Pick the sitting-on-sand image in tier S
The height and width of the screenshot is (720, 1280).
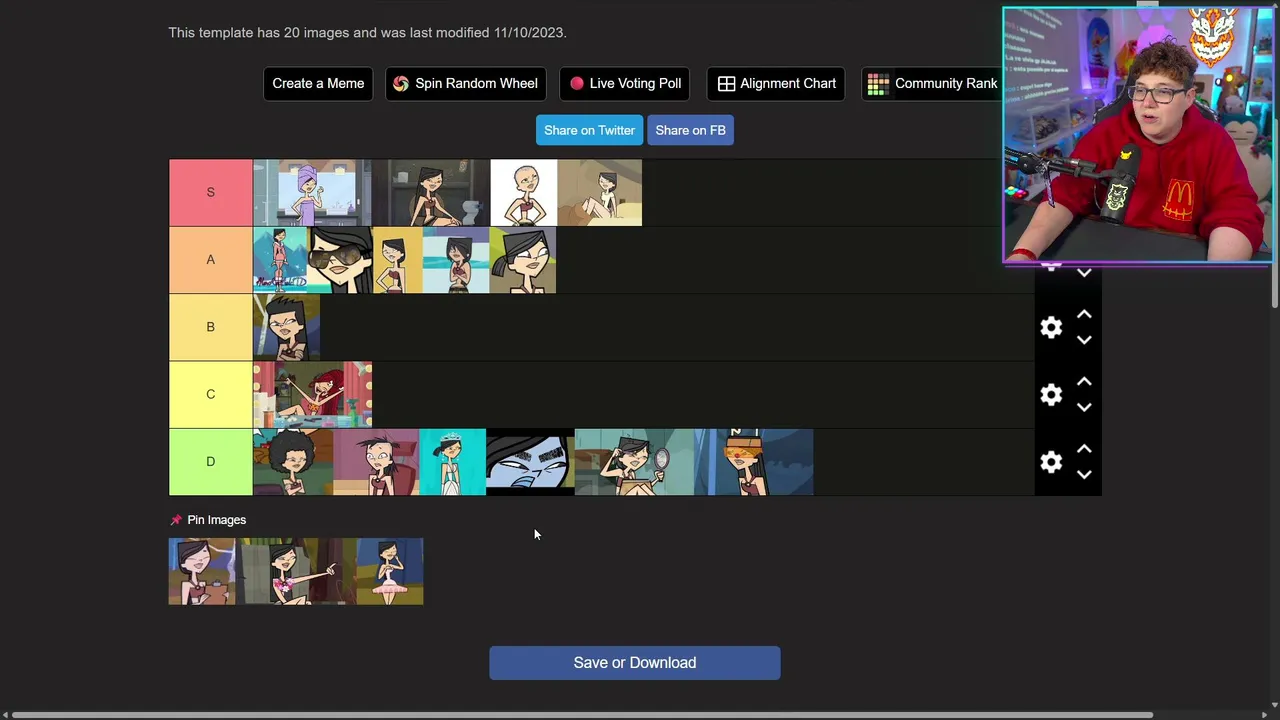pyautogui.click(x=600, y=192)
